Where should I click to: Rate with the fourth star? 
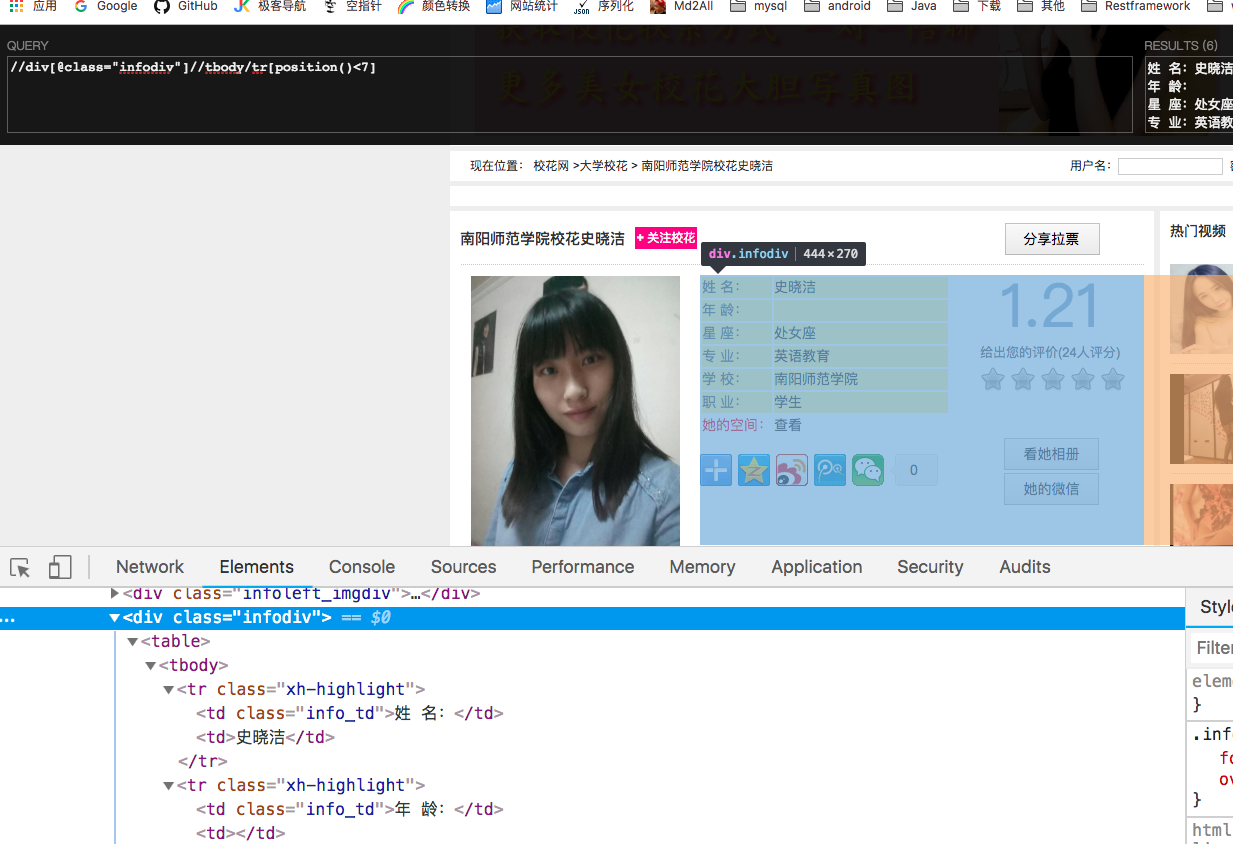click(x=1083, y=379)
